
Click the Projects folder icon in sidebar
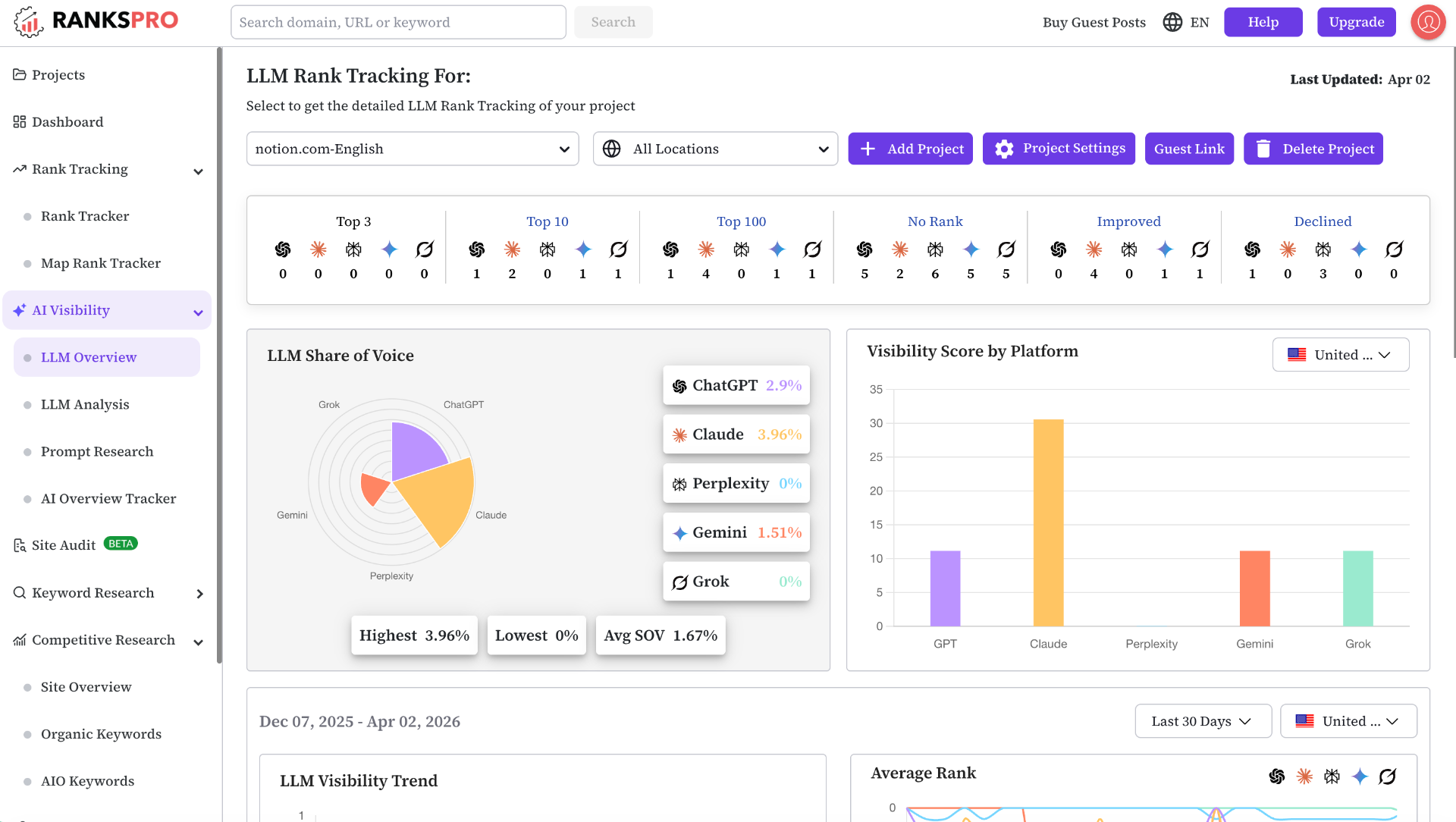(20, 75)
